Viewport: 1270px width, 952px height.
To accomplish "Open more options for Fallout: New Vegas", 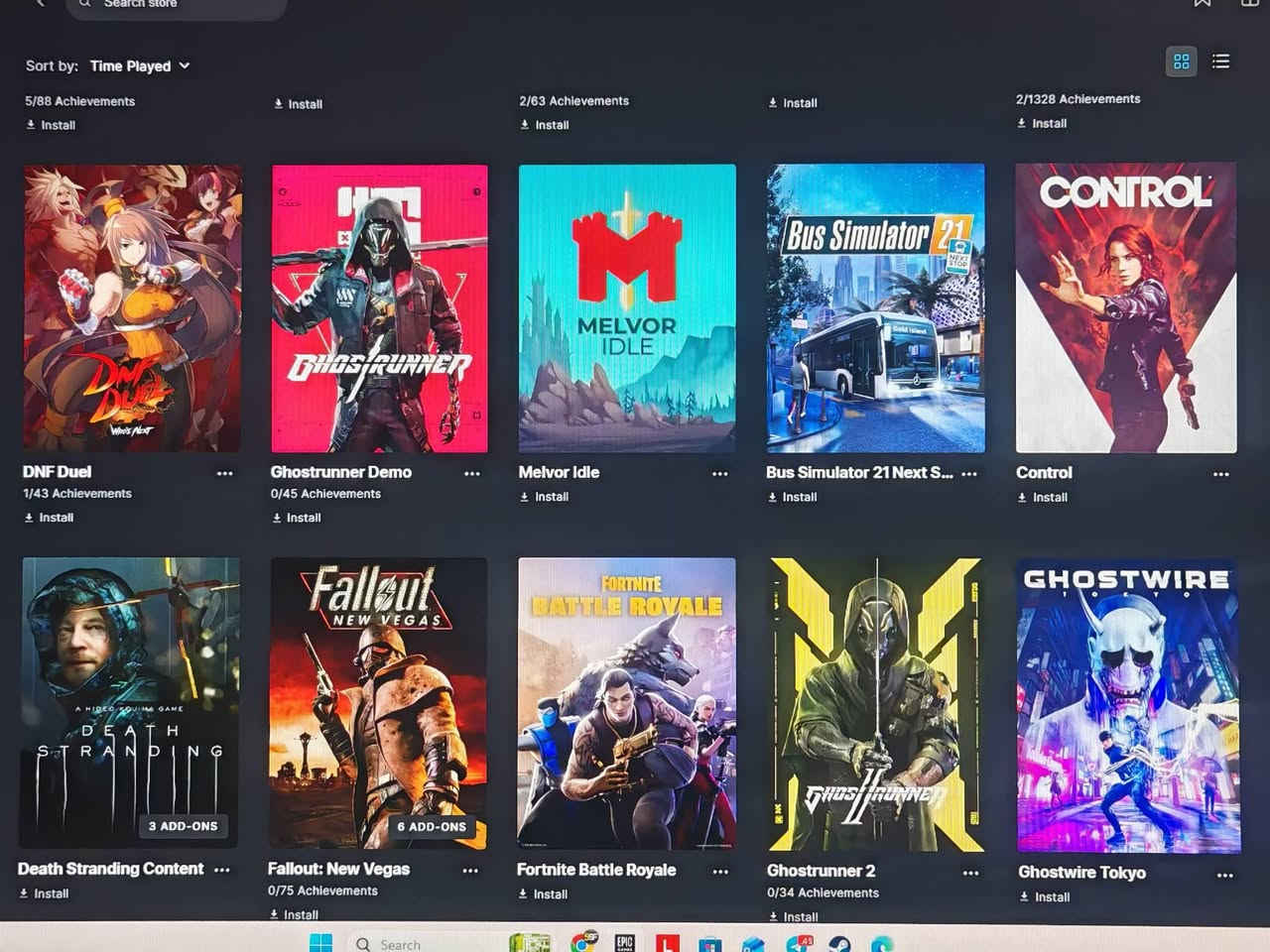I will point(470,871).
